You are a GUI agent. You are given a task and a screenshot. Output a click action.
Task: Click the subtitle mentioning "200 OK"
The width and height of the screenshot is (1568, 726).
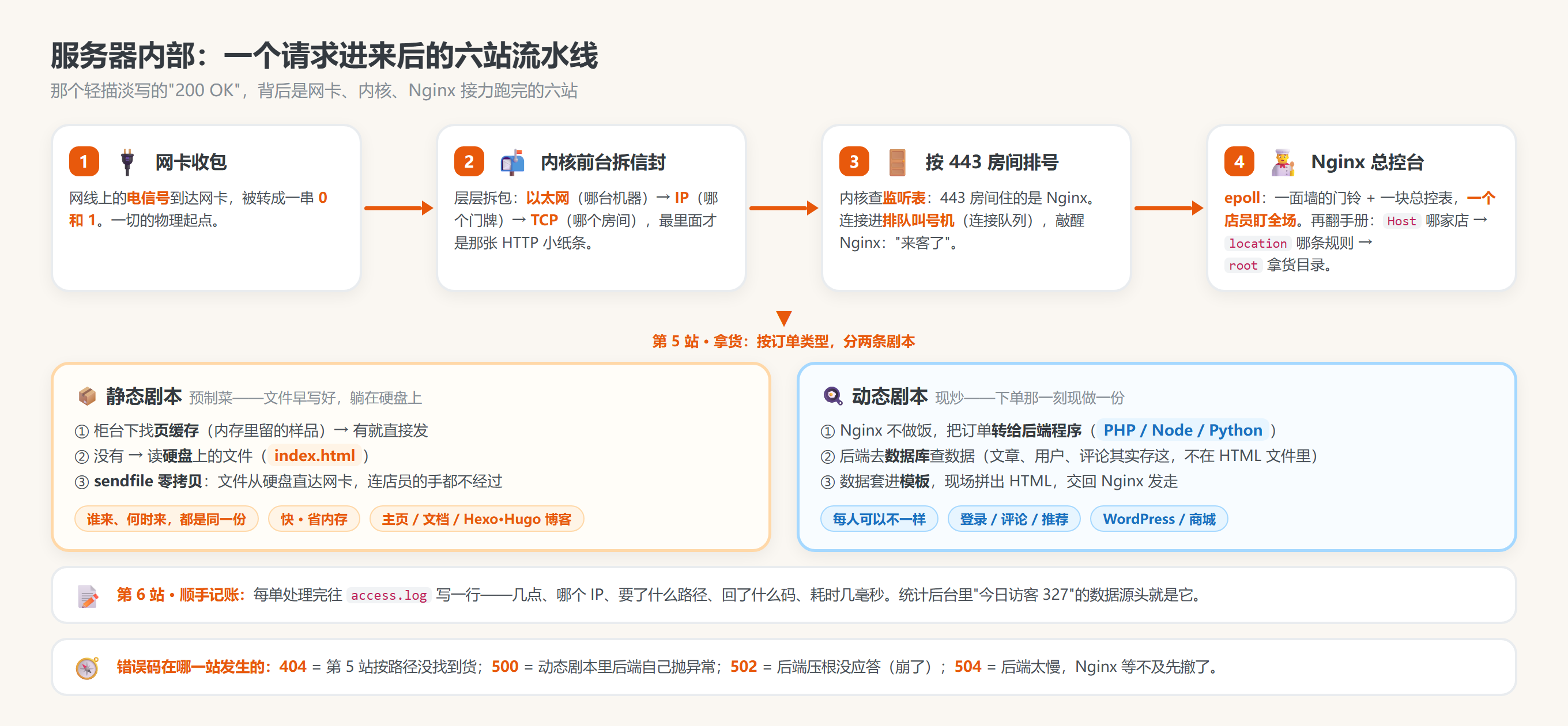pyautogui.click(x=314, y=90)
